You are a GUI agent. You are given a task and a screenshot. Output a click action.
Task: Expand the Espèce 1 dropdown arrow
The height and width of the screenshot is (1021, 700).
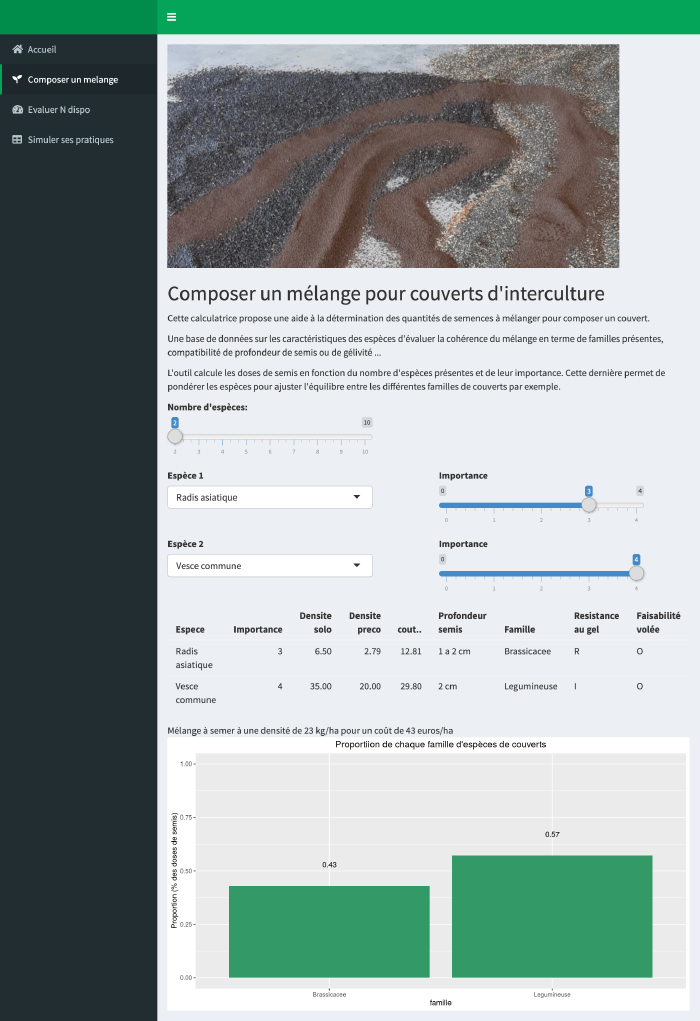pos(357,497)
